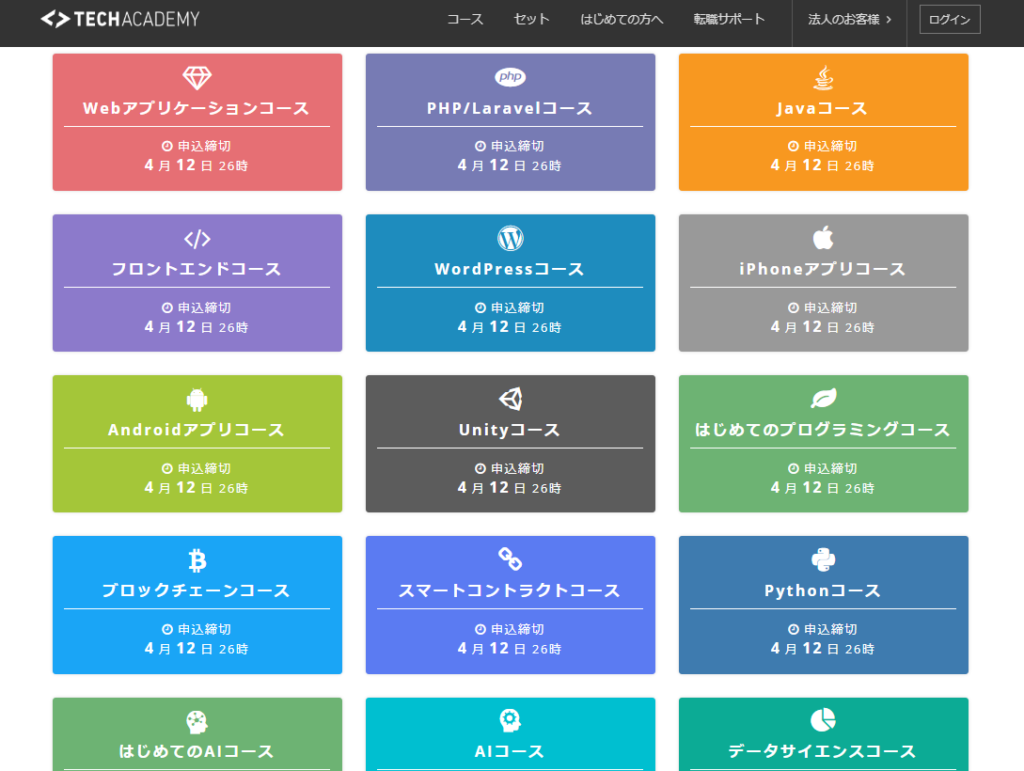Open the Webアプリケーションコース title
Screen dimensions: 1024x771
(197, 108)
